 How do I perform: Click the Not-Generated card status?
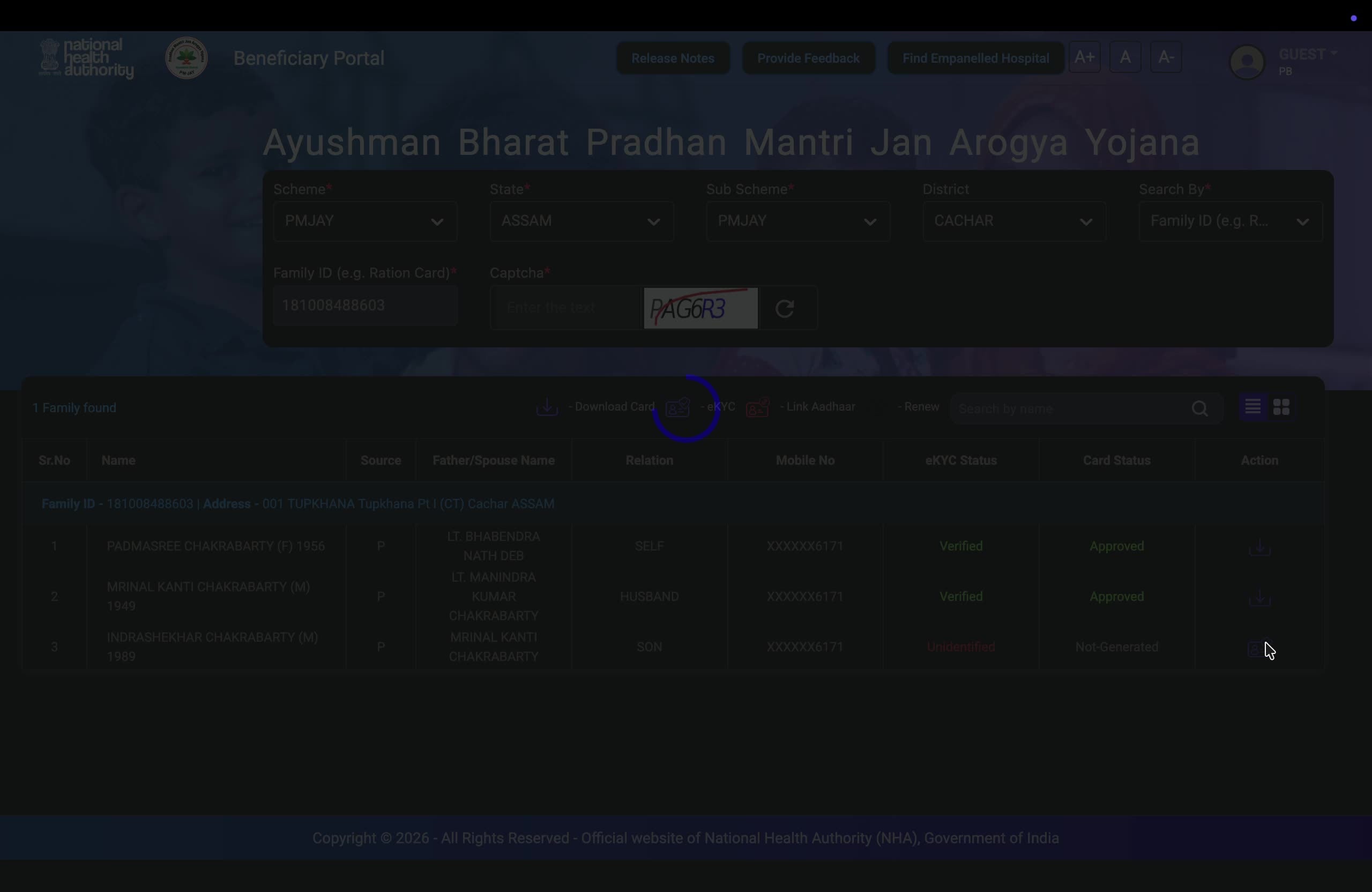tap(1116, 647)
